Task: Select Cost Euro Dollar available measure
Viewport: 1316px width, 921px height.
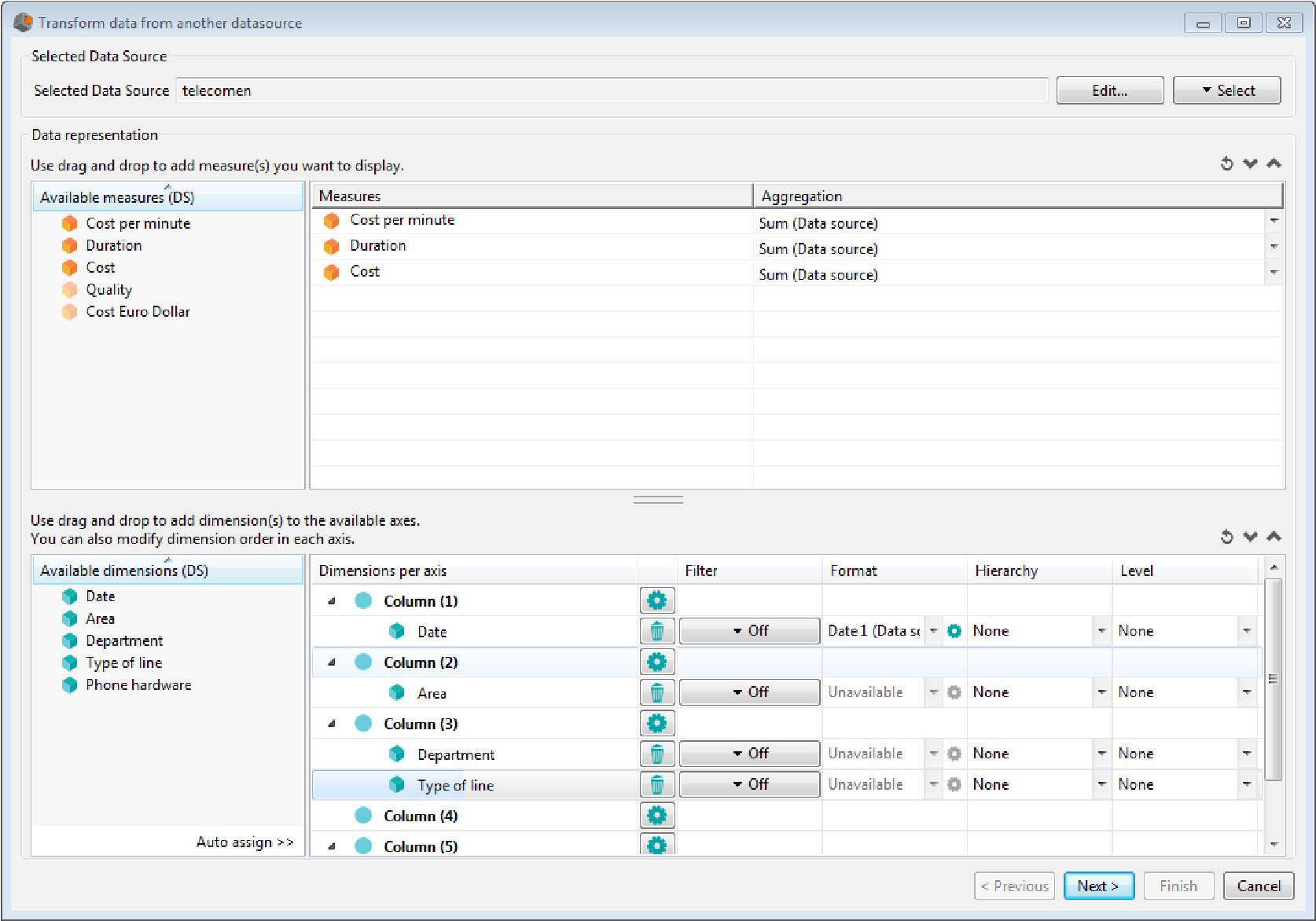Action: pyautogui.click(x=138, y=312)
